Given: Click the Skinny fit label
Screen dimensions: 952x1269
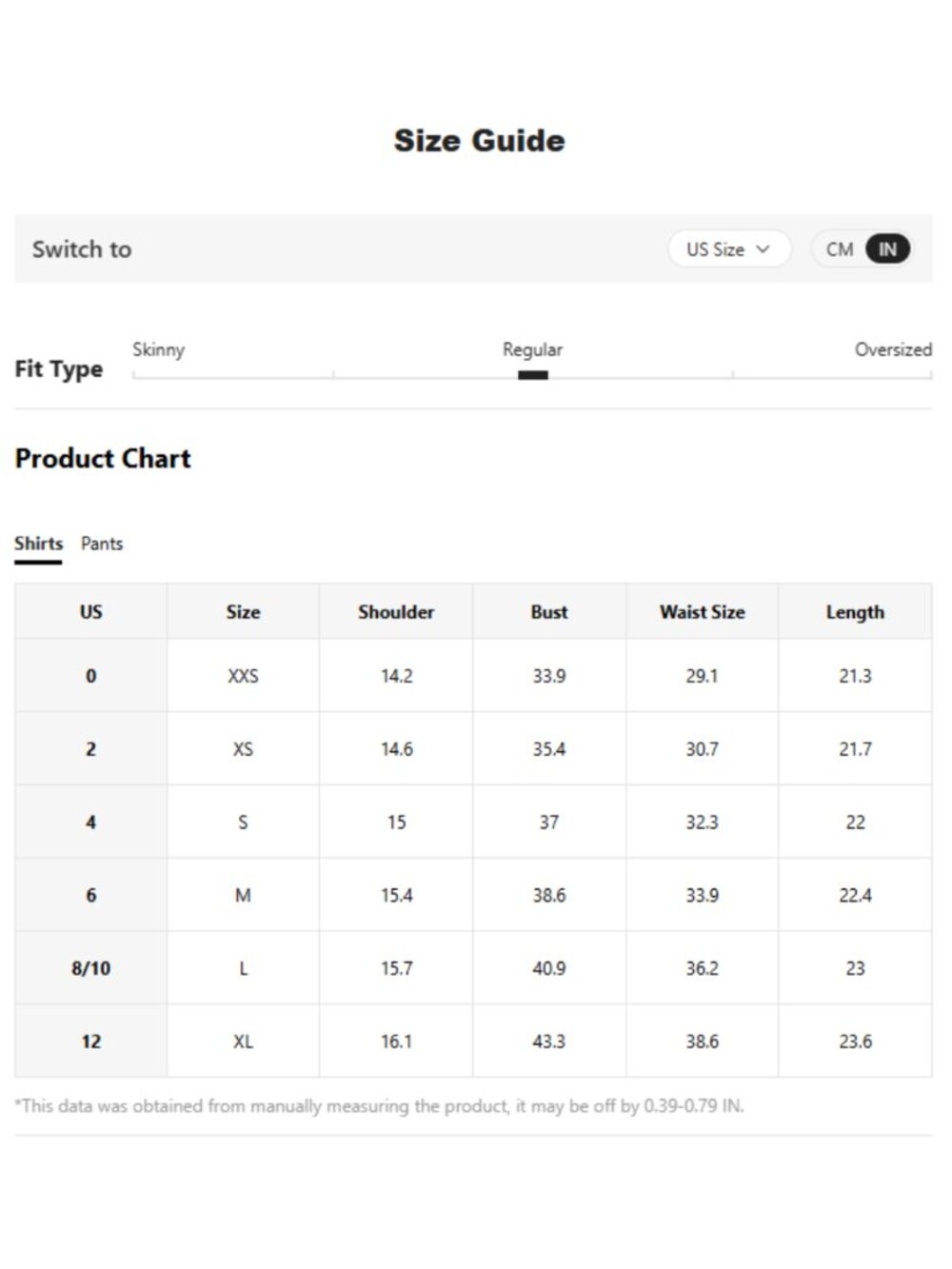Looking at the screenshot, I should point(158,349).
